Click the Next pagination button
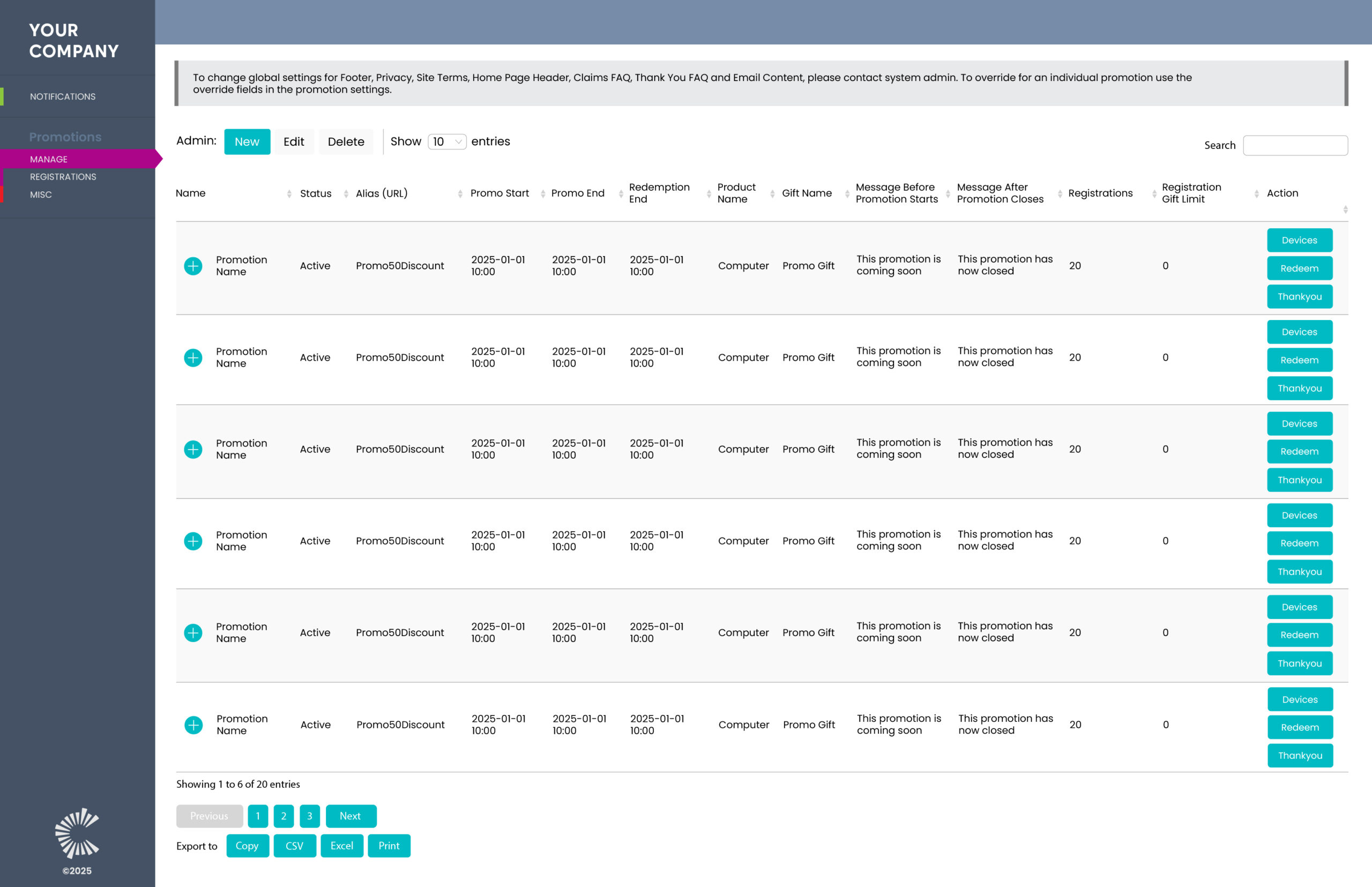 (351, 816)
